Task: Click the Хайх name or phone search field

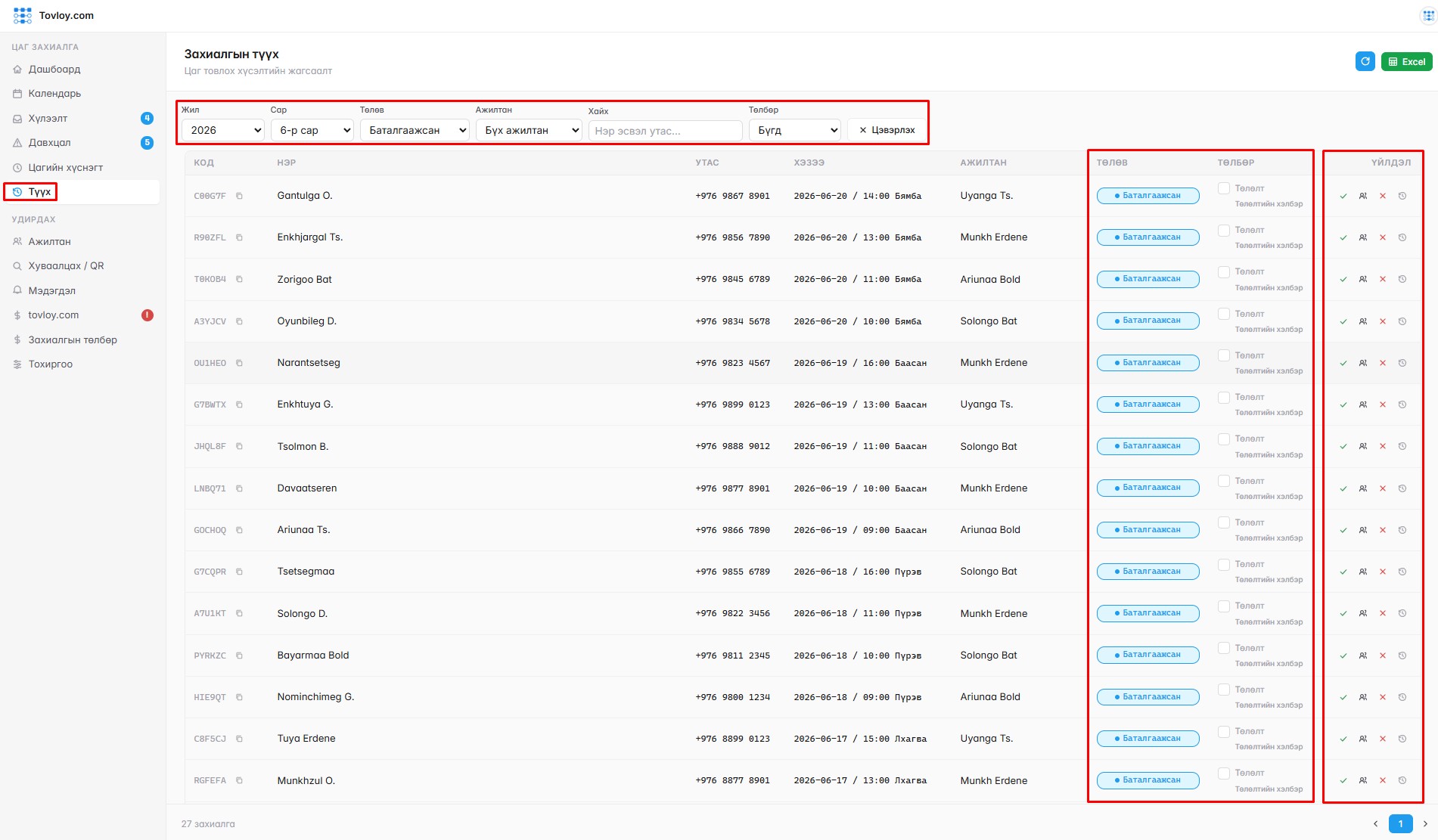Action: click(x=666, y=131)
